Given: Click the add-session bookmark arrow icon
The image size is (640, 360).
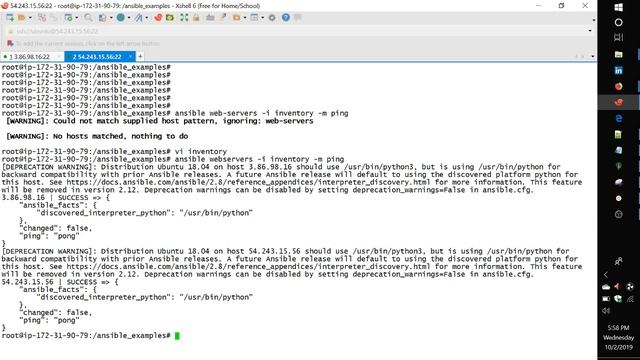Looking at the screenshot, I should (10, 43).
